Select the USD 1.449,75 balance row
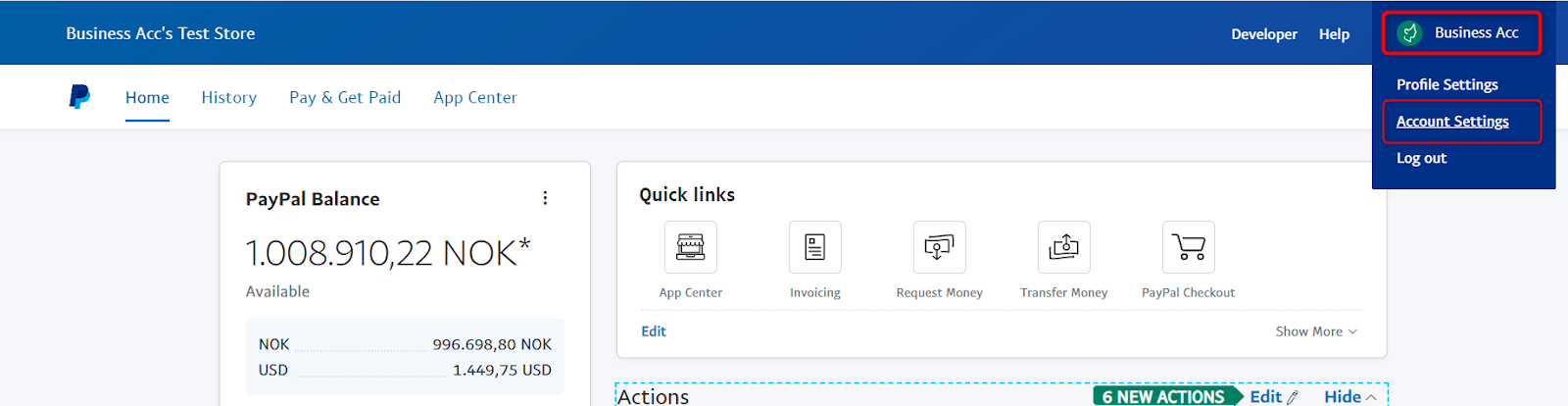The height and width of the screenshot is (406, 1568). coord(405,370)
